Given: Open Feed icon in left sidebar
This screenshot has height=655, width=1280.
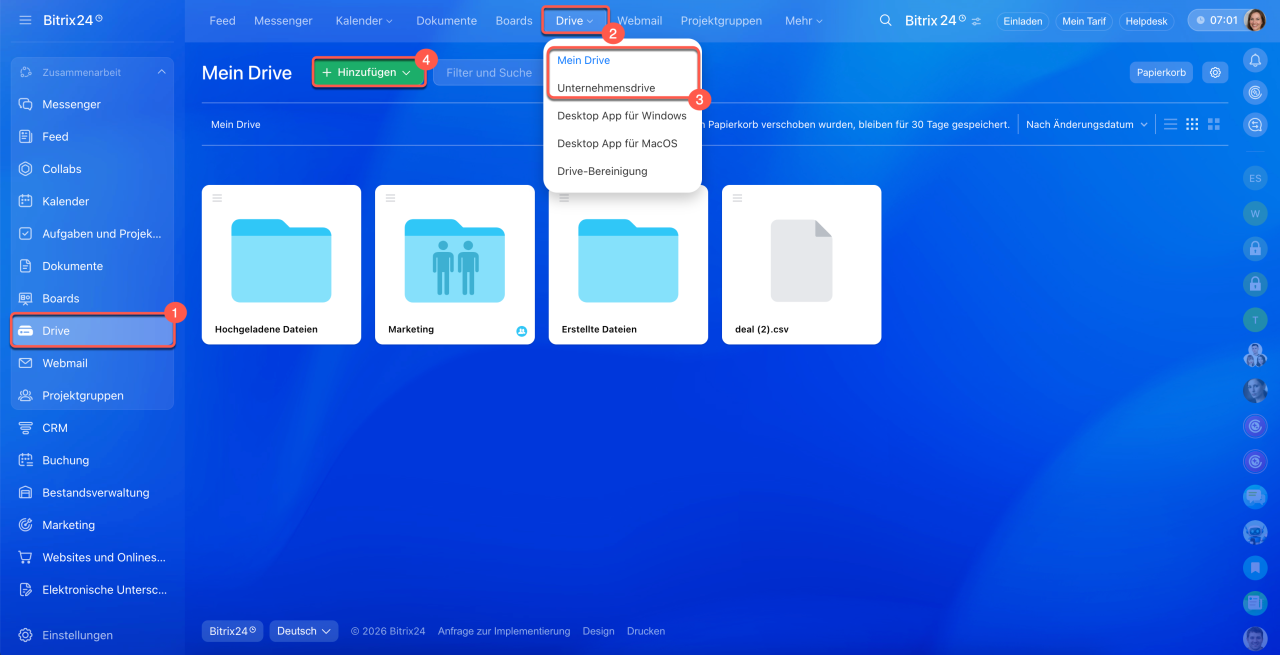Looking at the screenshot, I should tap(26, 136).
